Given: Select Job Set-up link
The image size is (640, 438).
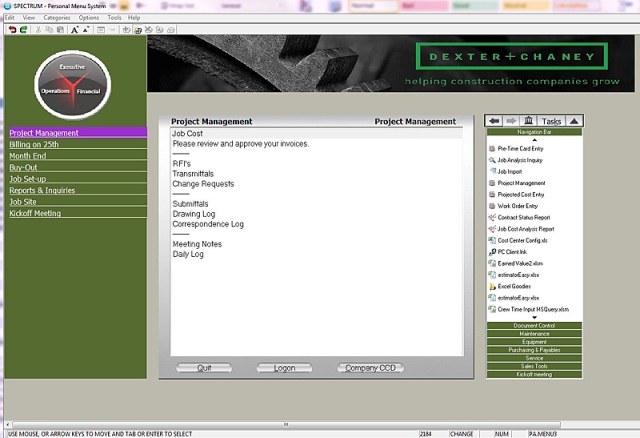Looking at the screenshot, I should 78,178.
